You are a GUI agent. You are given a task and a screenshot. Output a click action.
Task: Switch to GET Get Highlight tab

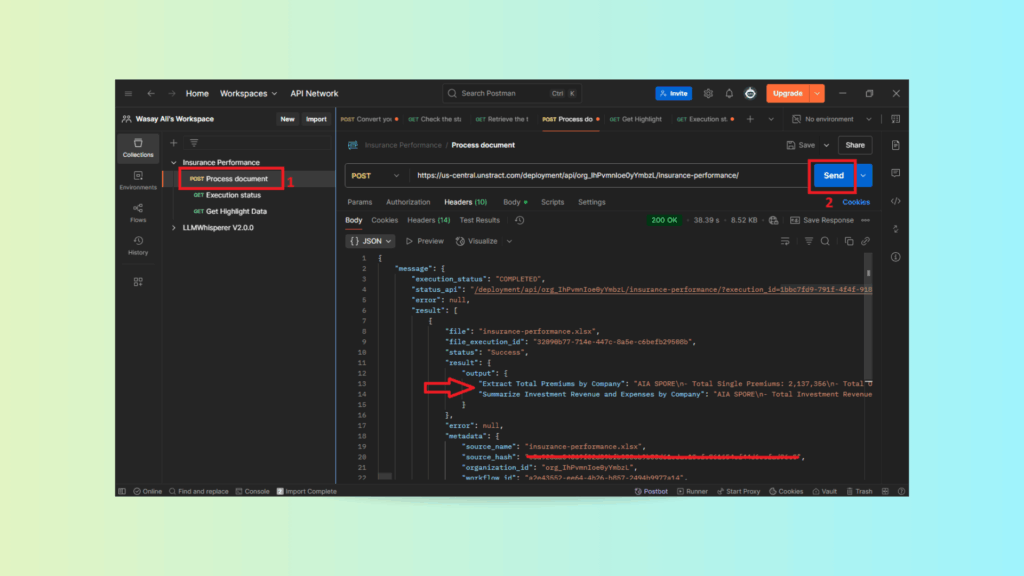635,119
